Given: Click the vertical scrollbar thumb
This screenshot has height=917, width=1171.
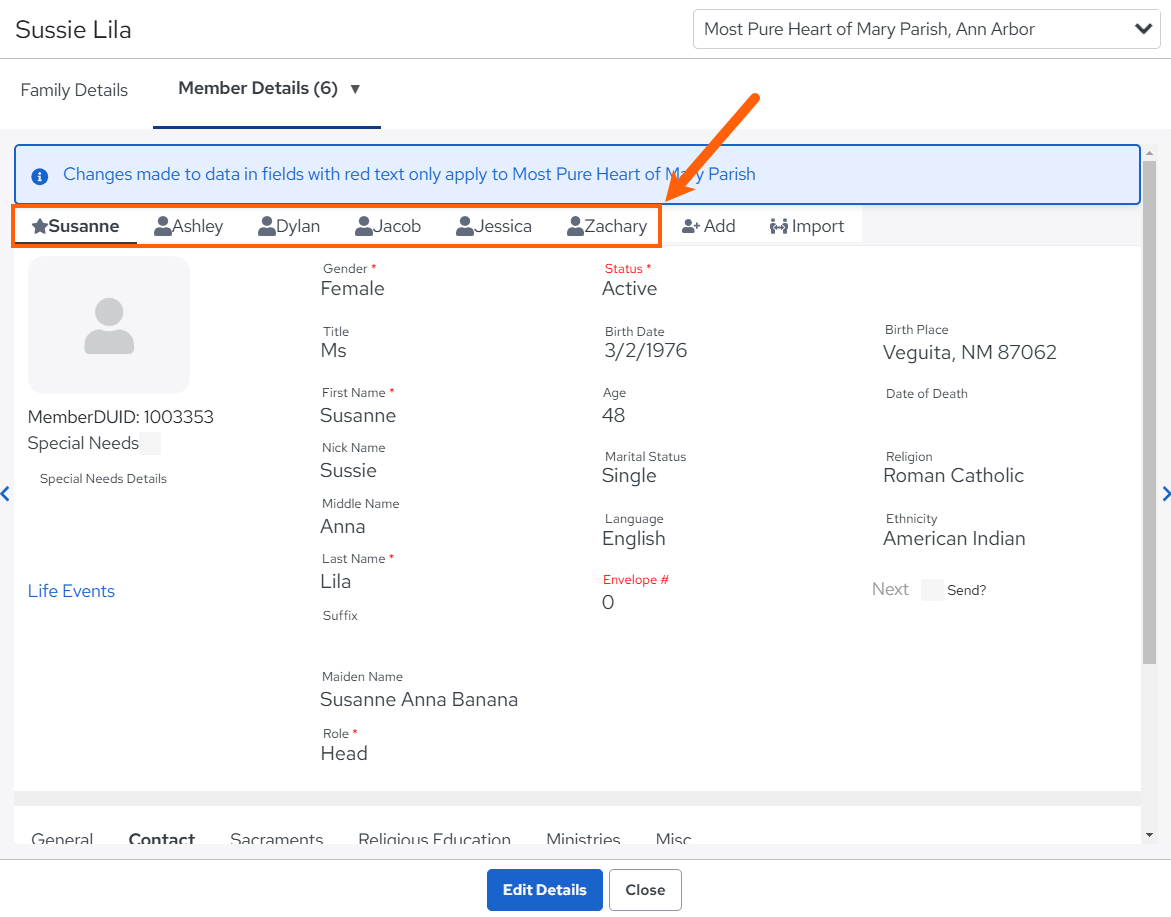Looking at the screenshot, I should [x=1149, y=411].
